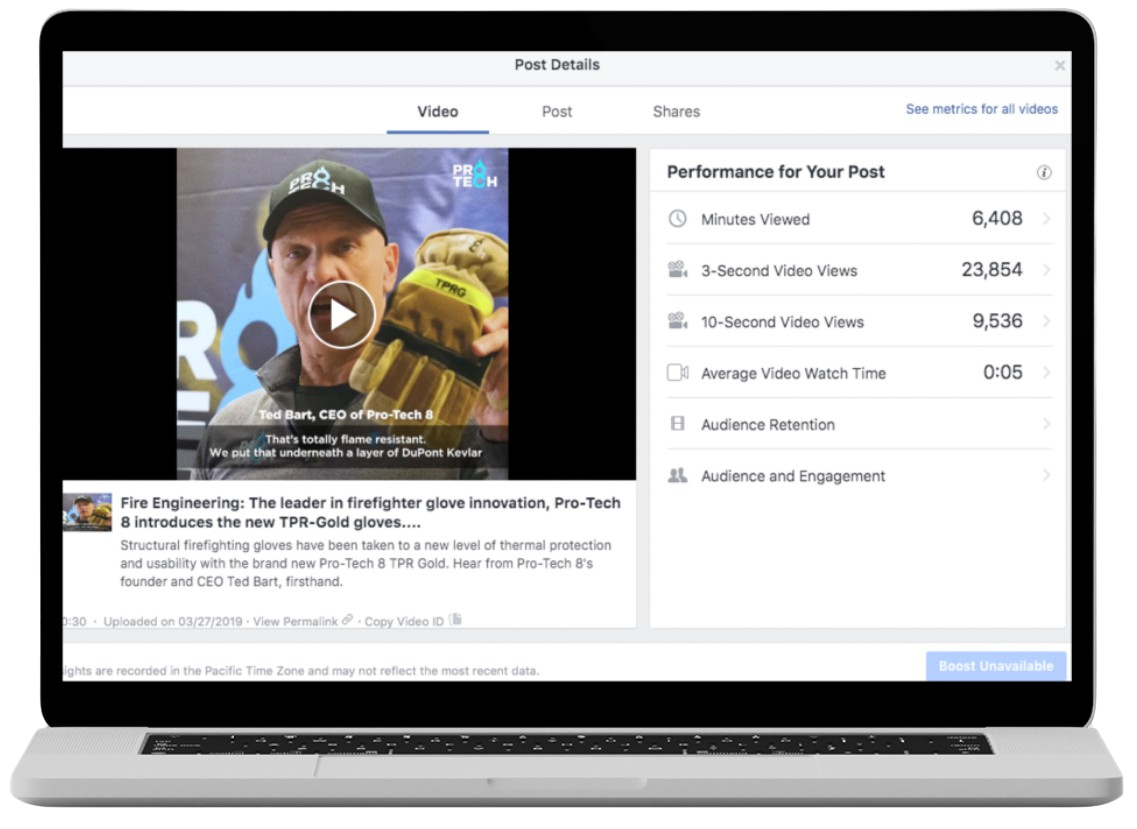Open the View Permalink link
1137x829 pixels.
click(295, 622)
